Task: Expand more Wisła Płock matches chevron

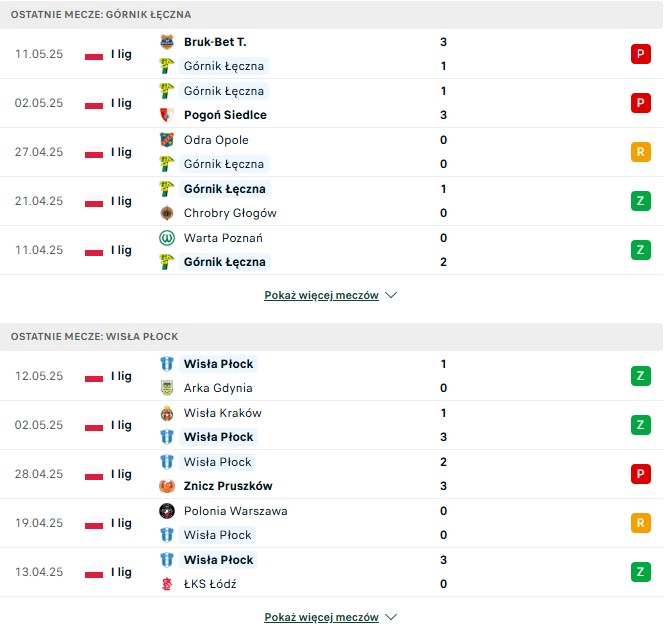Action: coord(391,617)
